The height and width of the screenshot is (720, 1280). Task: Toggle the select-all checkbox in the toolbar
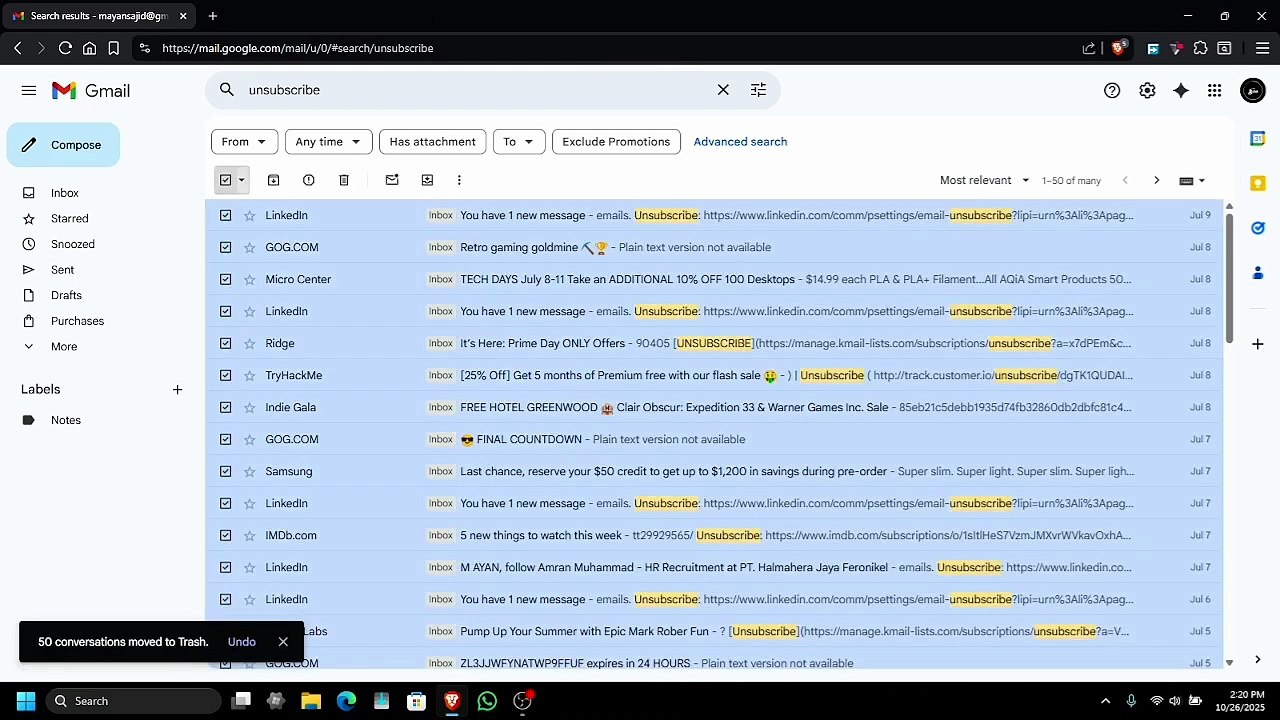coord(225,180)
